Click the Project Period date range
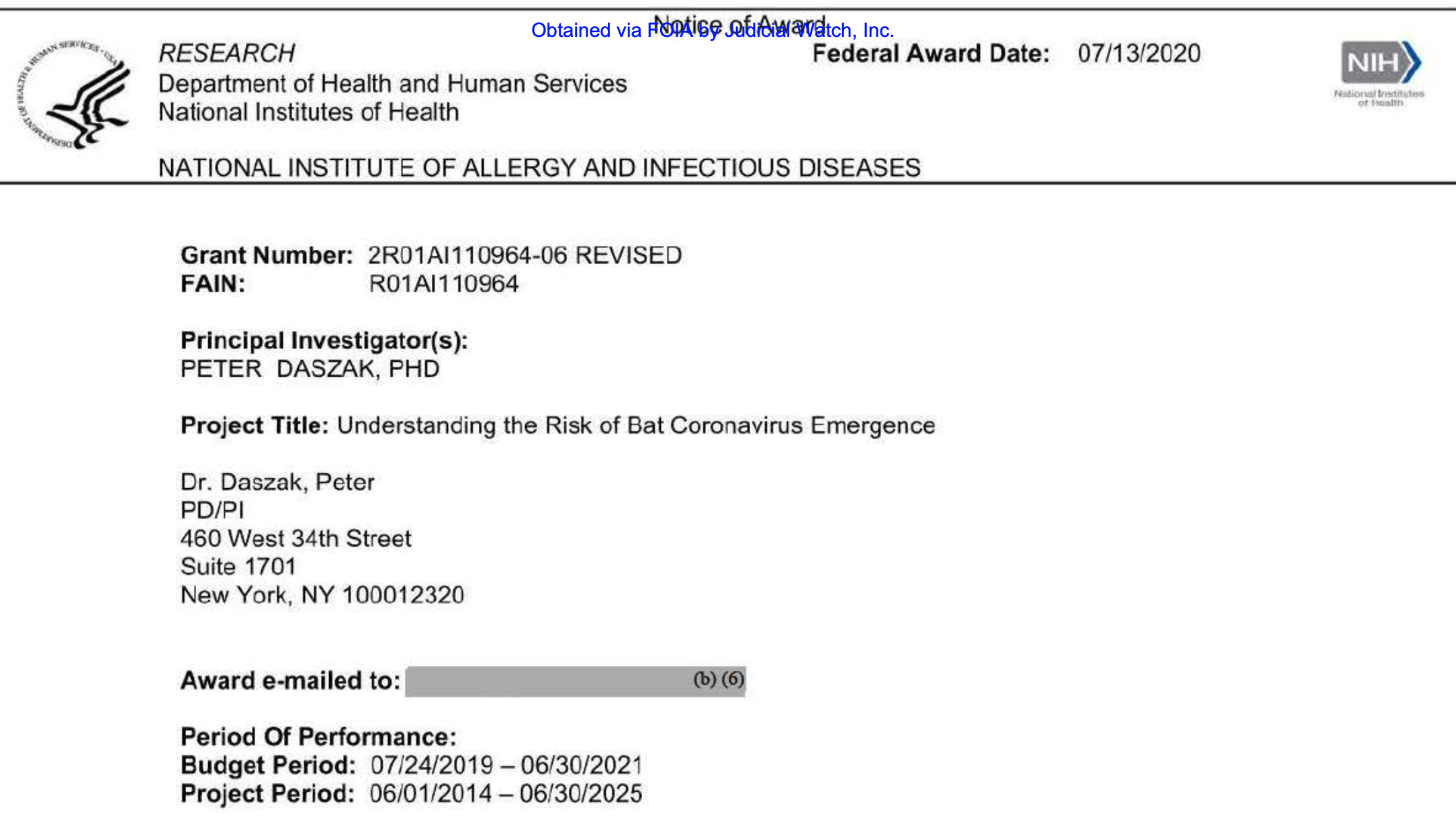 pyautogui.click(x=505, y=794)
